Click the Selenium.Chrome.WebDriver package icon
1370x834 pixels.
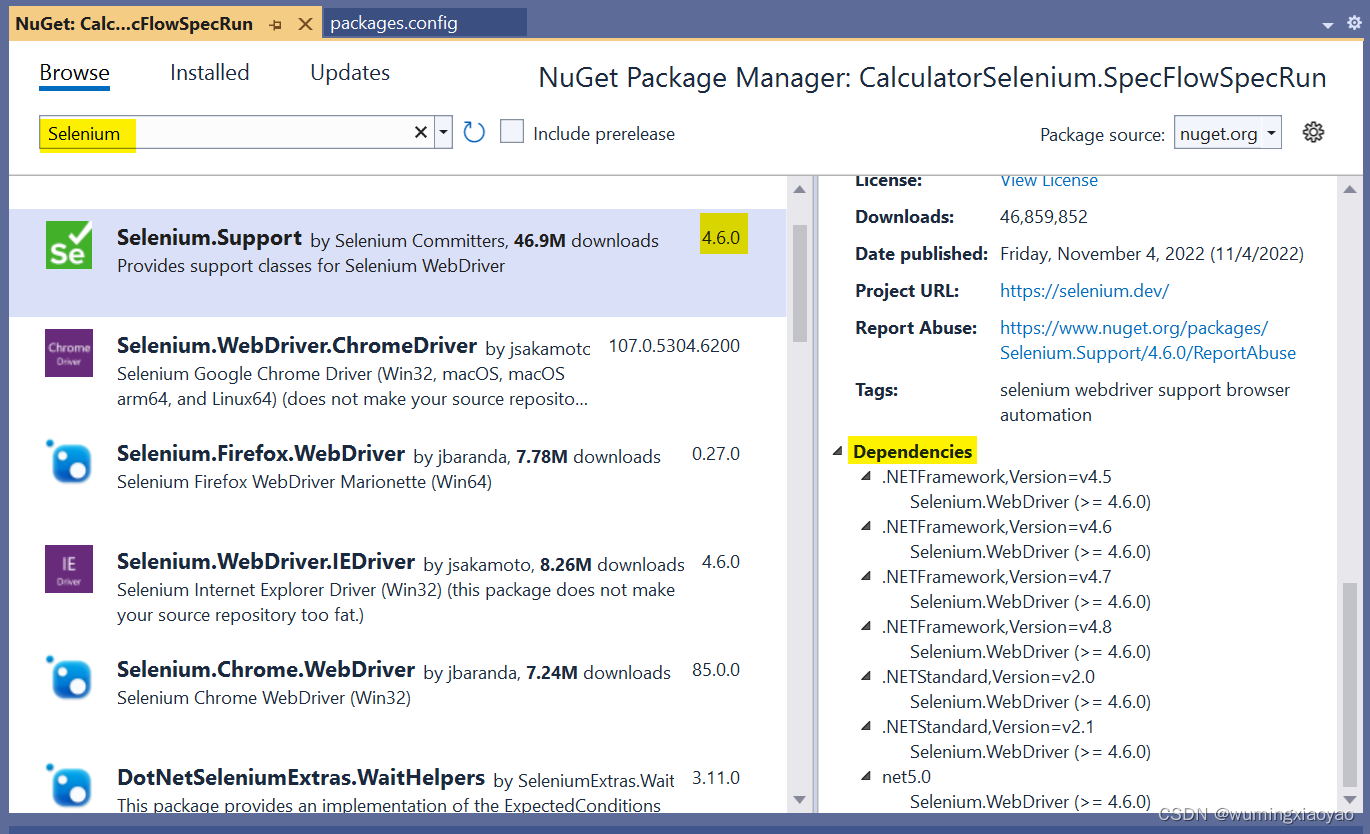69,677
